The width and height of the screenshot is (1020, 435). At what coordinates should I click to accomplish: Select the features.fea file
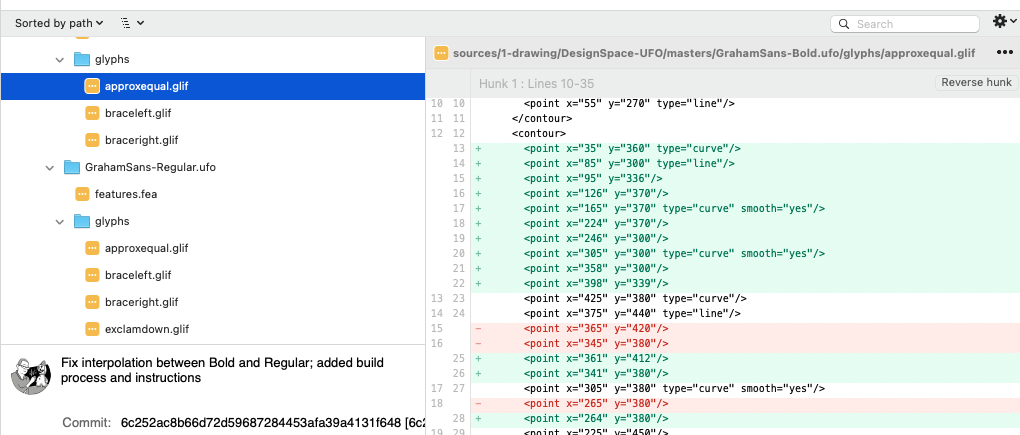(127, 194)
